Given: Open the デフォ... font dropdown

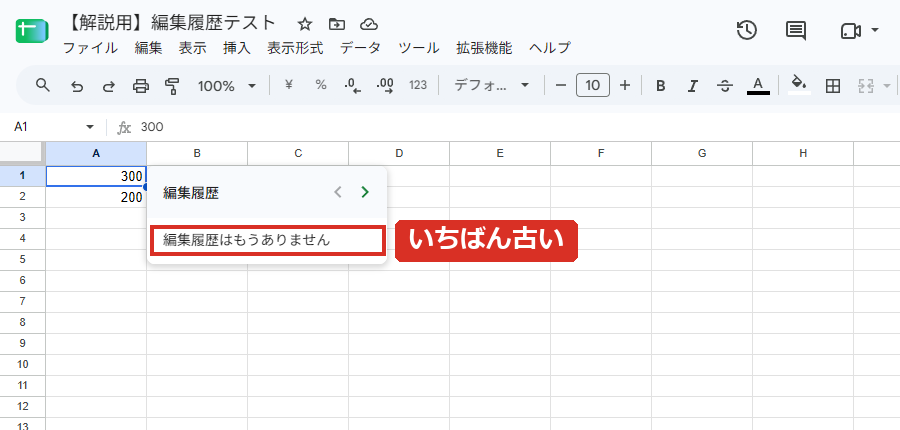Looking at the screenshot, I should tap(491, 86).
